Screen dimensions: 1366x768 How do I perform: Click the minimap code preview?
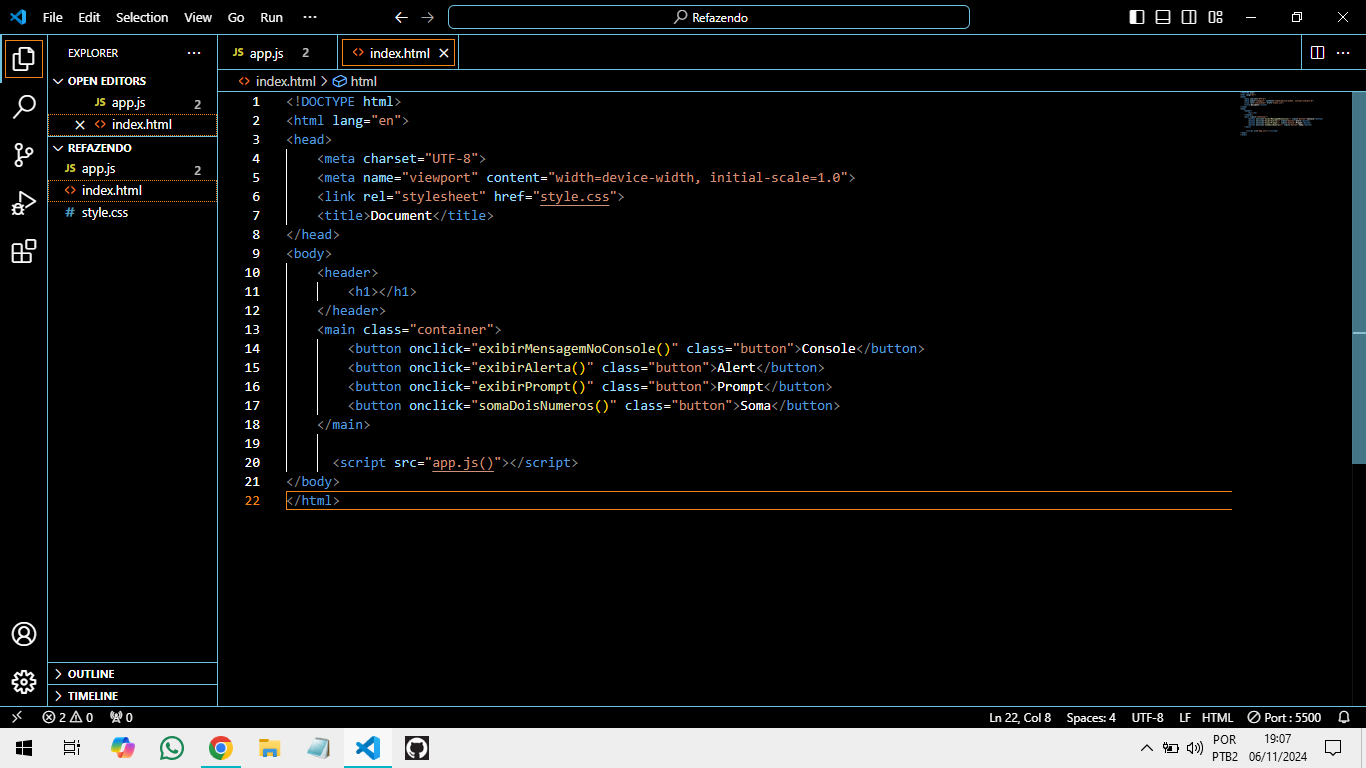point(1280,114)
